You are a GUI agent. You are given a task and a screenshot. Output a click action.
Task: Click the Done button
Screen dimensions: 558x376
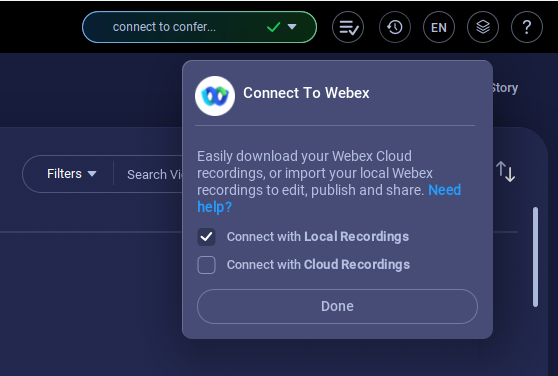pos(337,306)
